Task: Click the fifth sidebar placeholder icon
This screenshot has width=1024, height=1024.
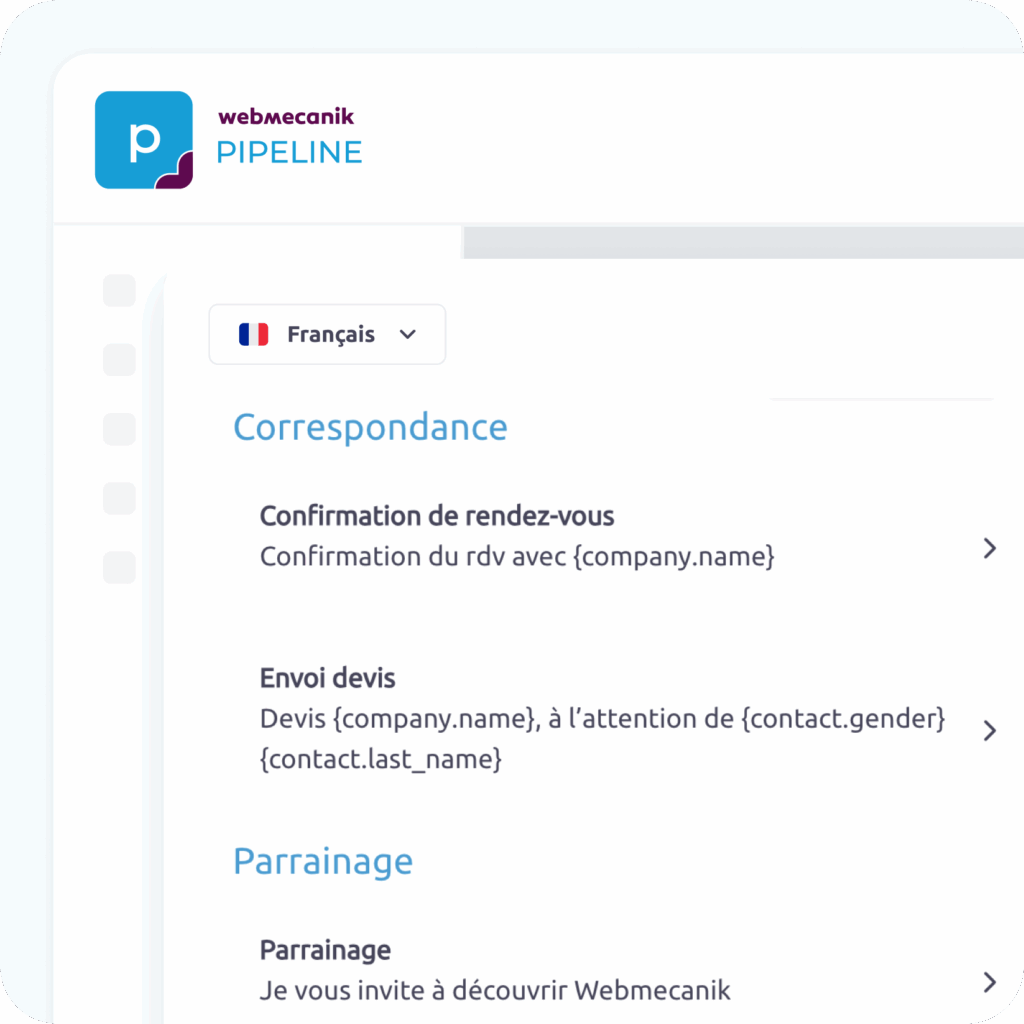Action: pos(119,568)
